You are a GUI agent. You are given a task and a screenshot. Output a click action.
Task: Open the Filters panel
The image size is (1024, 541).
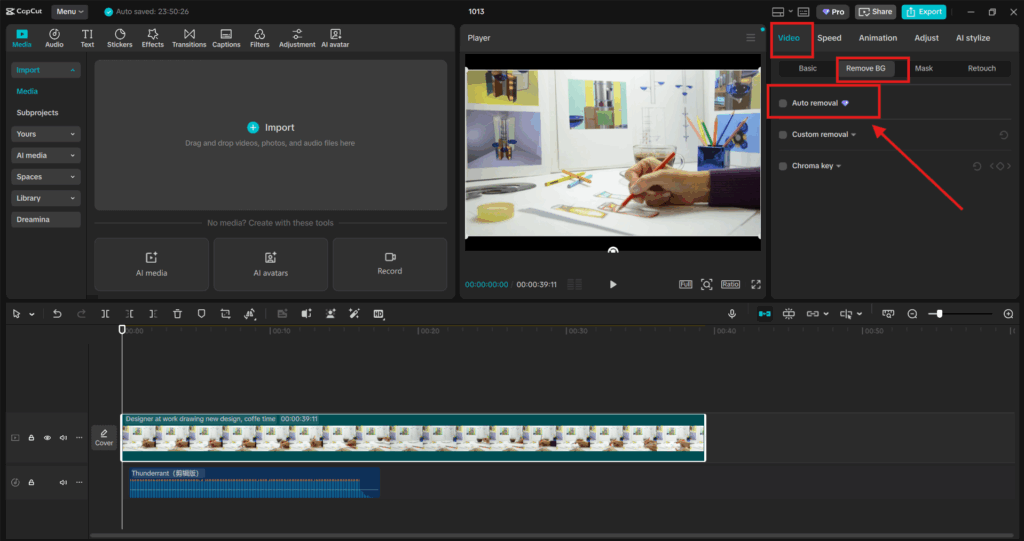click(259, 38)
